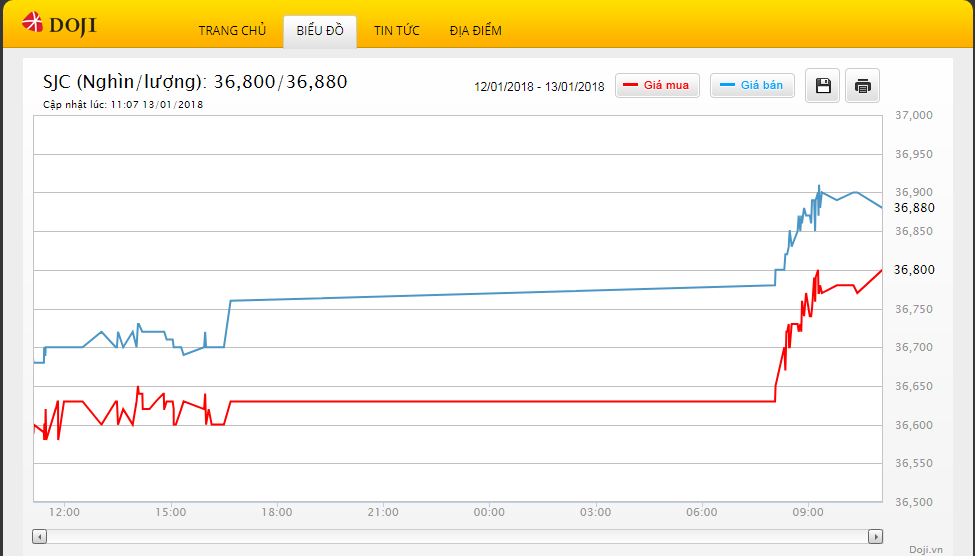
Task: Save the chart with the floppy disk icon
Action: pos(823,85)
